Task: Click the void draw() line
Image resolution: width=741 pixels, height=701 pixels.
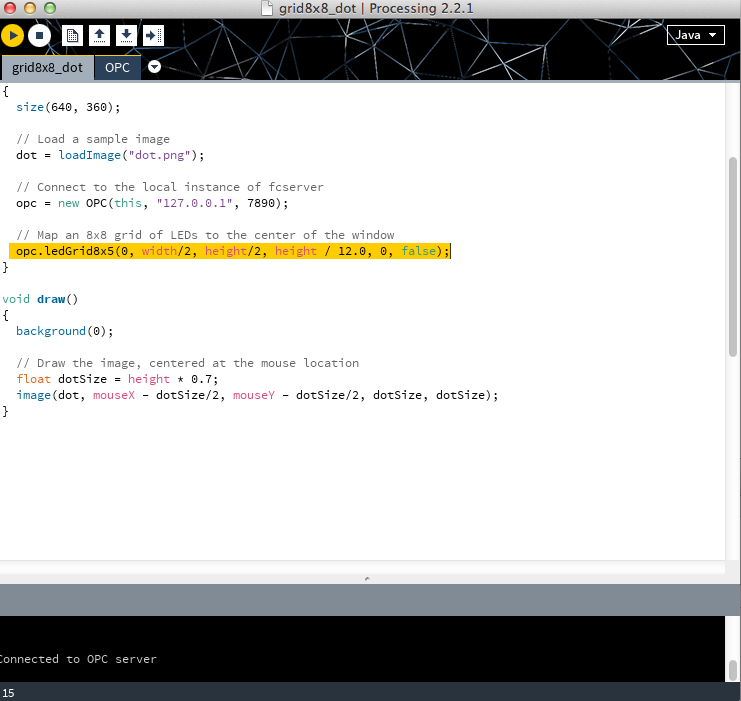Action: tap(40, 299)
